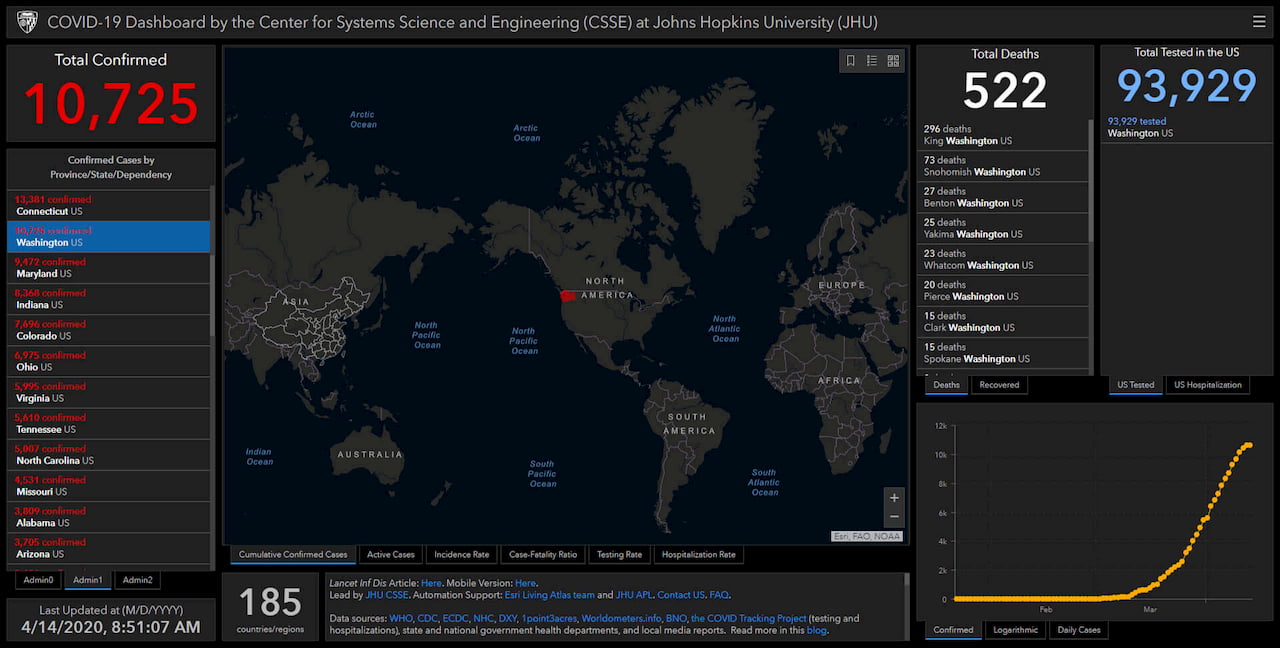Click Pierce Washington deaths row
The height and width of the screenshot is (648, 1280).
coord(1002,290)
